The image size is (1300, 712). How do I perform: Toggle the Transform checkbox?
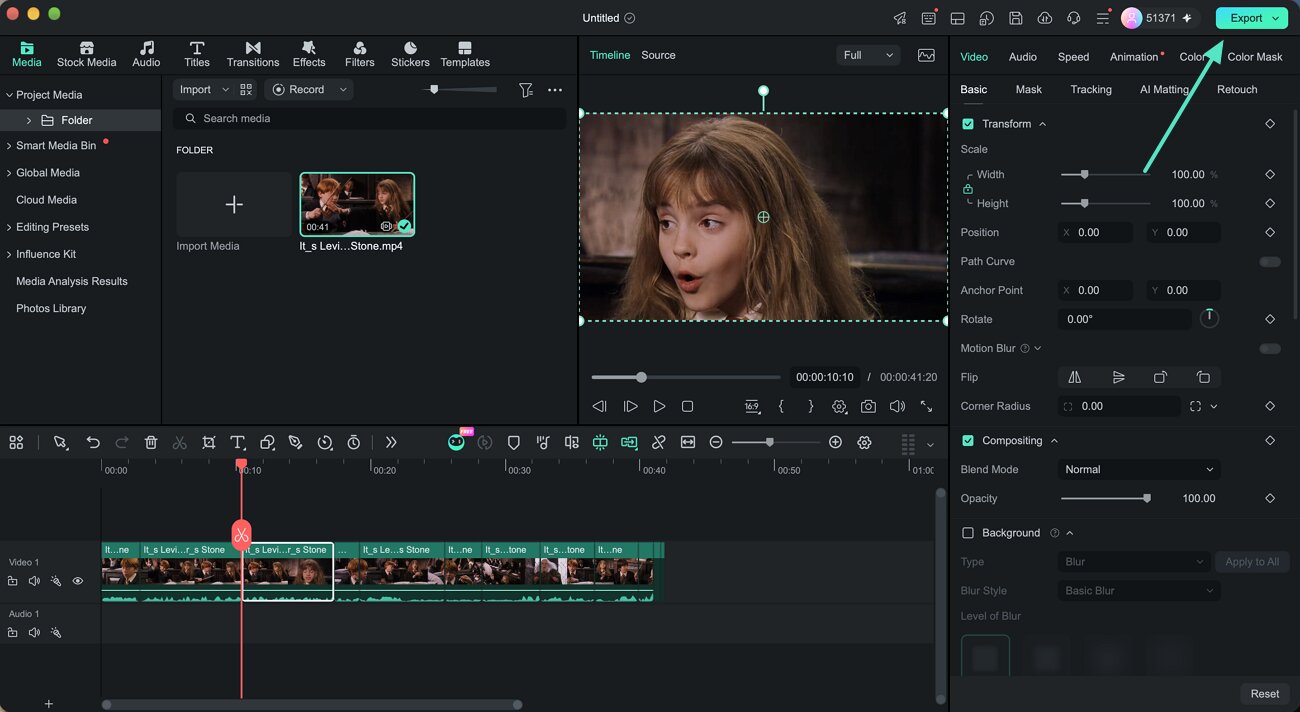[968, 124]
